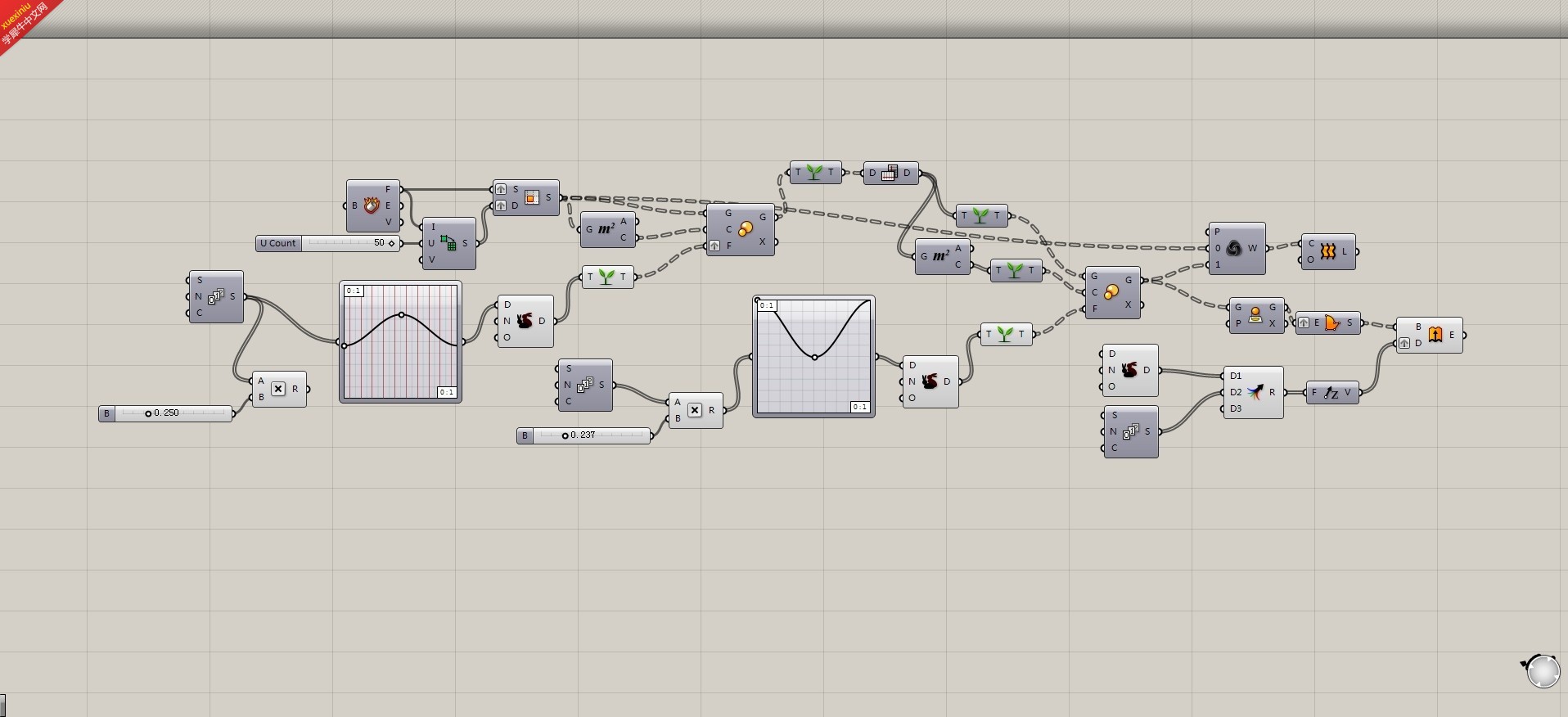
Task: Click the bottom control point of the parabola graph mapper
Action: (814, 357)
